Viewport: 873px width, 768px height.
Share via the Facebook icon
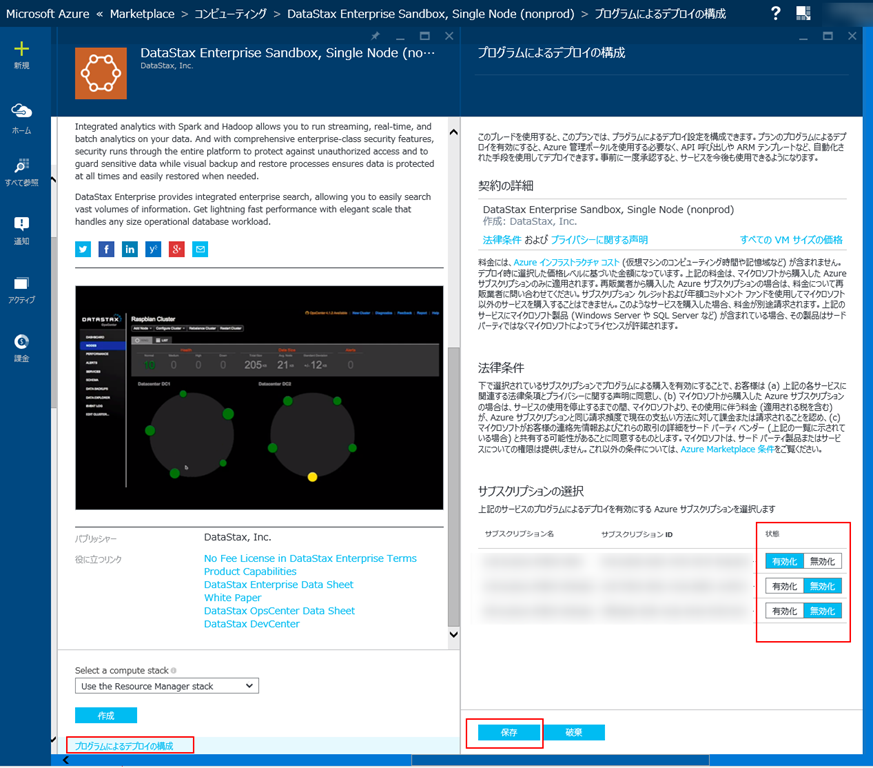(106, 249)
